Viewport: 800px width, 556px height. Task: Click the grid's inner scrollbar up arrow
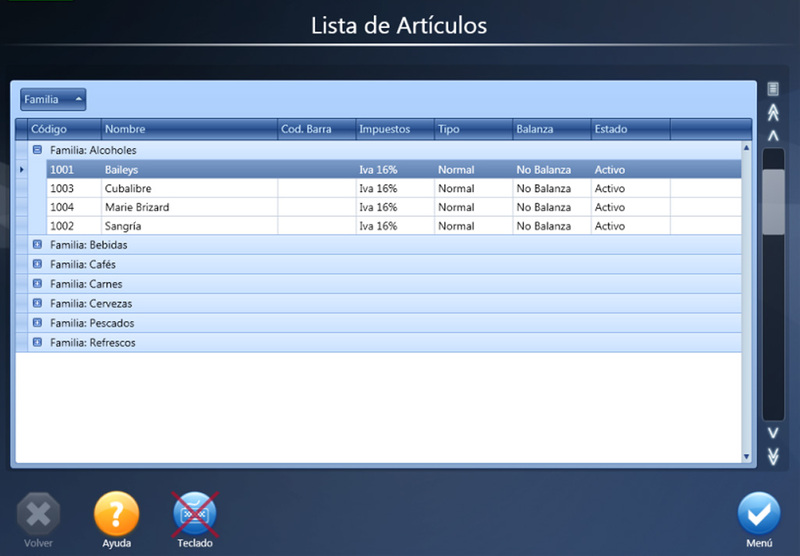pos(746,147)
